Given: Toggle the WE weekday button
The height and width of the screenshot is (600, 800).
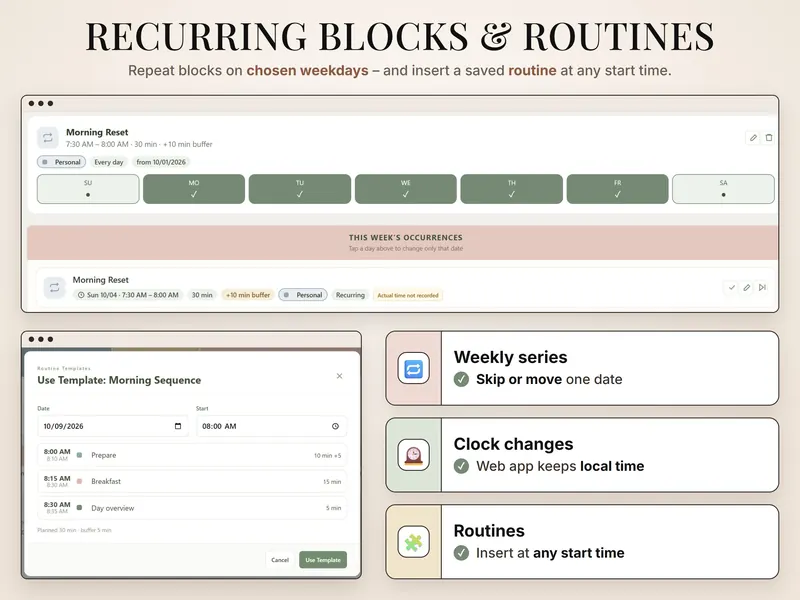Looking at the screenshot, I should tap(406, 189).
